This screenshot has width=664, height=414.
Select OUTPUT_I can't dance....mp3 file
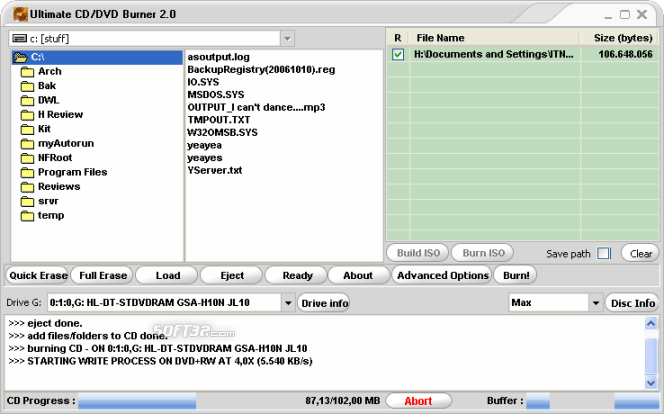click(256, 108)
